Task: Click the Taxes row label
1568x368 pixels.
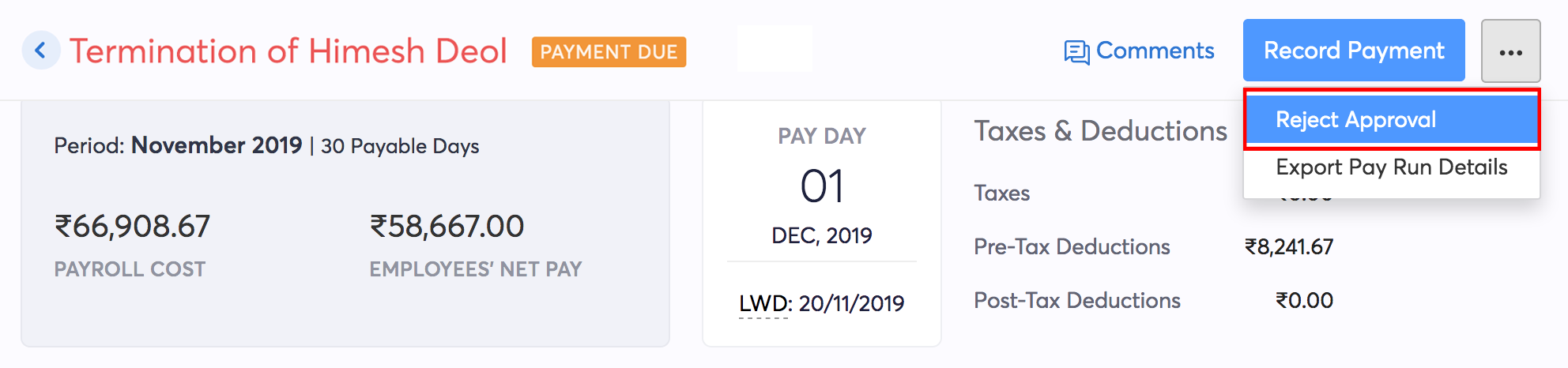Action: click(1002, 193)
